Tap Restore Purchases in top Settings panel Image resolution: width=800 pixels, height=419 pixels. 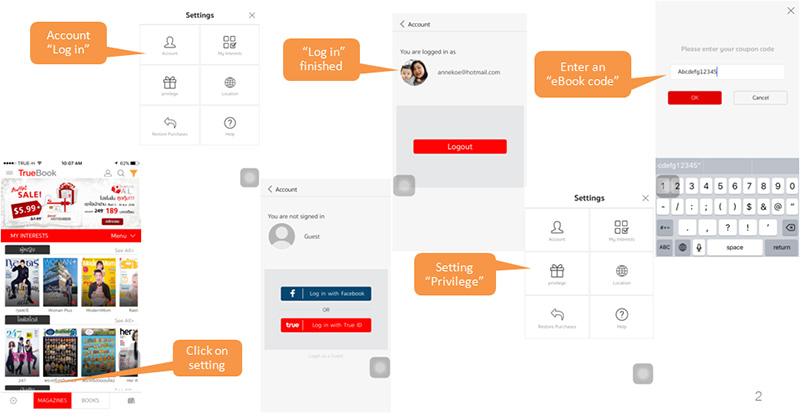pyautogui.click(x=169, y=125)
